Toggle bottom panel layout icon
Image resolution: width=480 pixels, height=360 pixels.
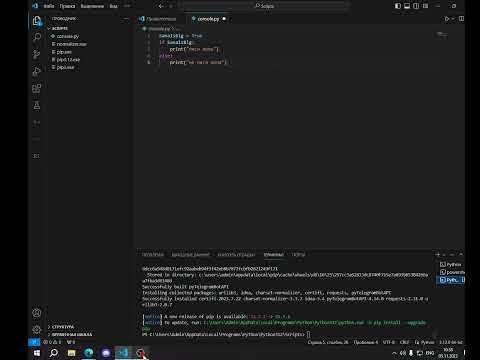point(407,6)
